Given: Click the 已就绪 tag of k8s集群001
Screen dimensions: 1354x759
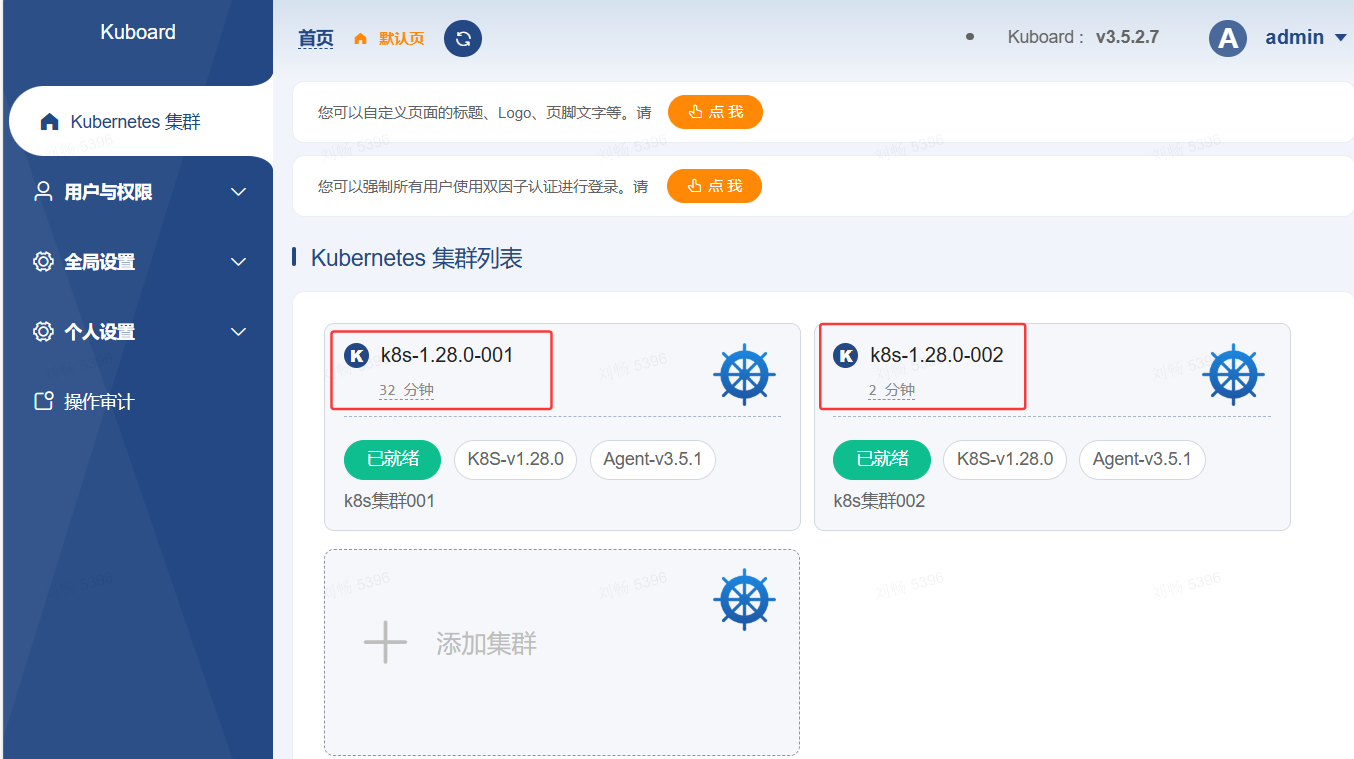Looking at the screenshot, I should [393, 460].
